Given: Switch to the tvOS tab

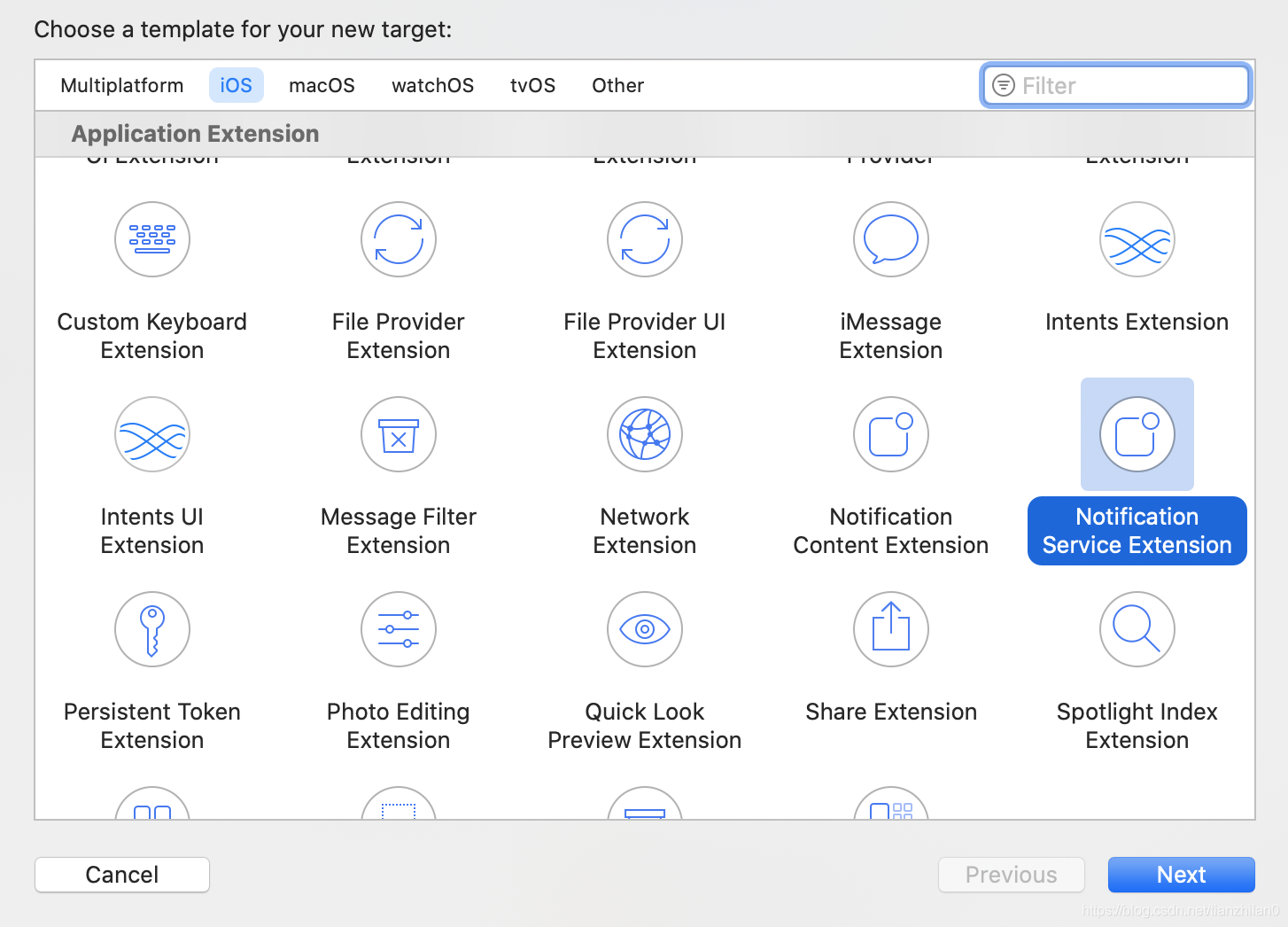Looking at the screenshot, I should point(532,85).
